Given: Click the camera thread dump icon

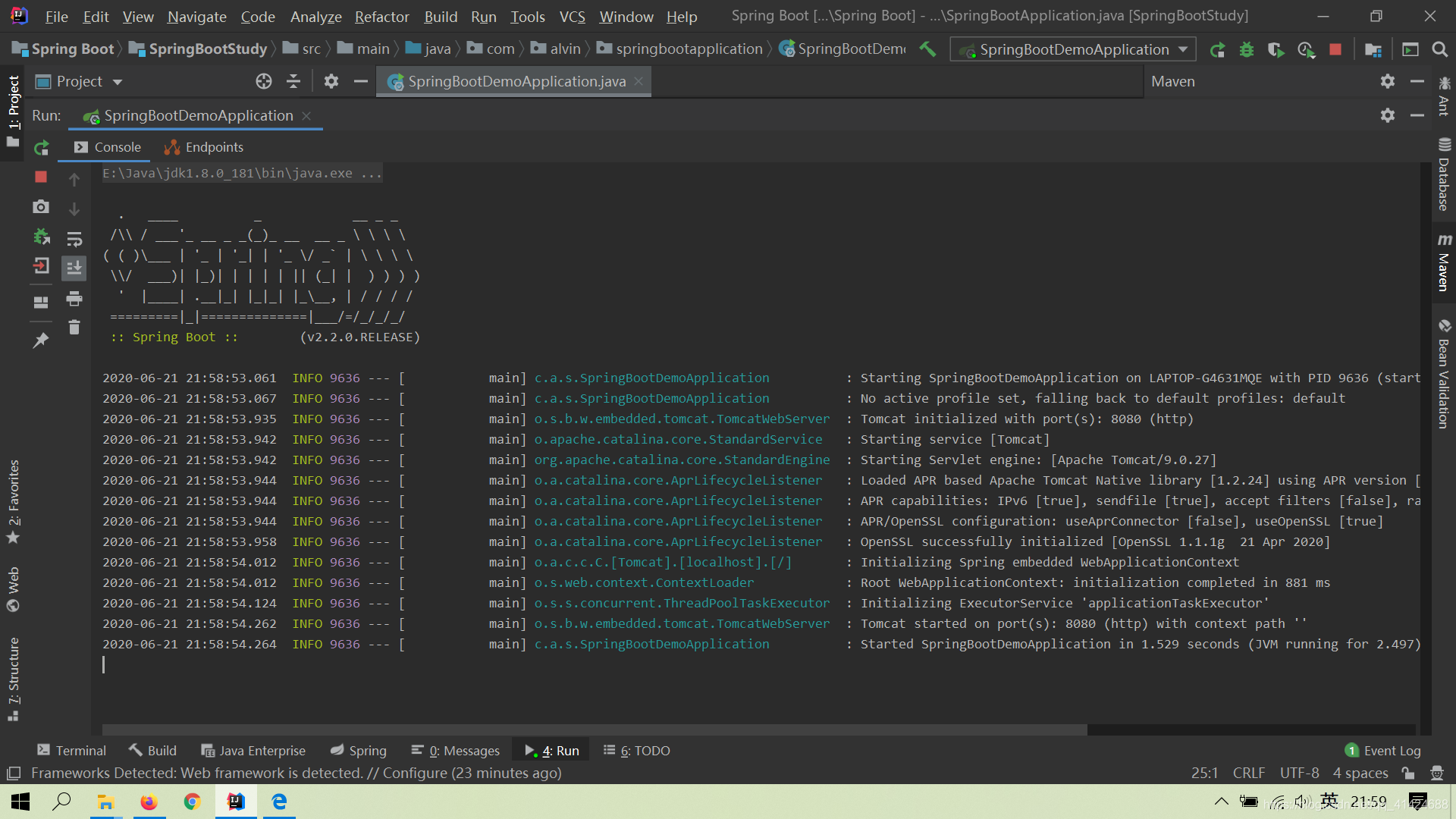Looking at the screenshot, I should [x=41, y=206].
